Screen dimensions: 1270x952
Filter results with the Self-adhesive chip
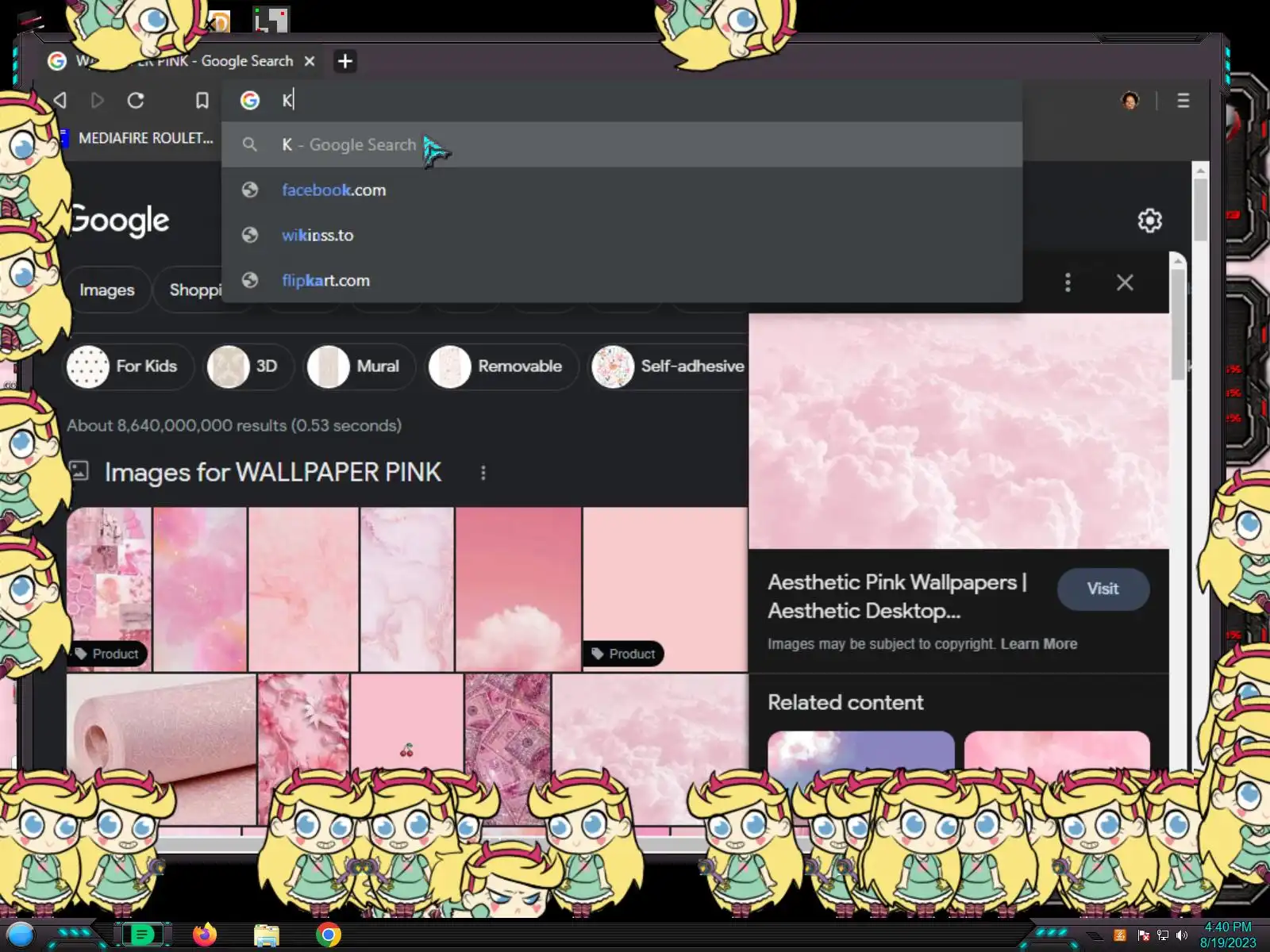coord(668,367)
